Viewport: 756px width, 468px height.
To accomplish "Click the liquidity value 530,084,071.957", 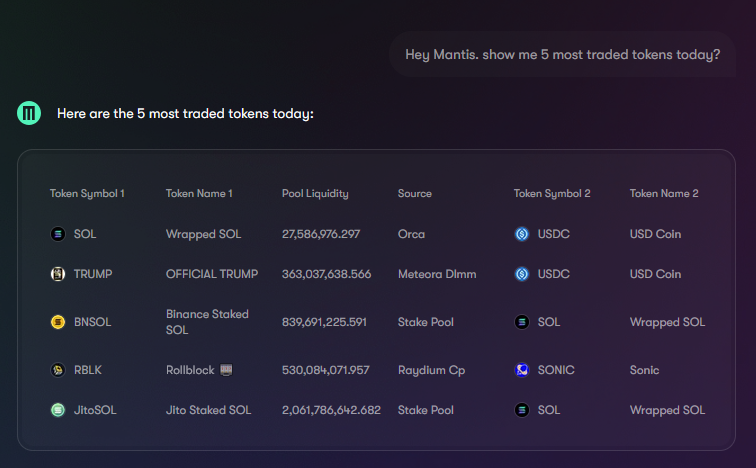I will tap(325, 370).
